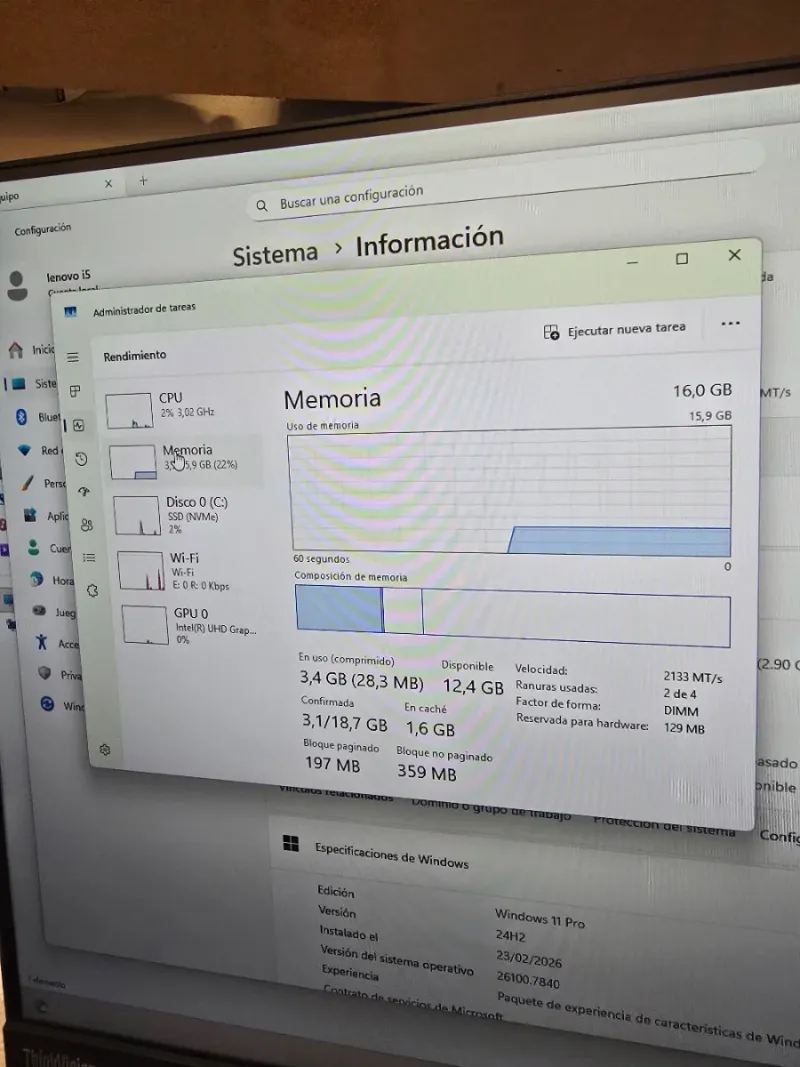Screen dimensions: 800x1067
Task: Click the Disco 0 mini graph thumbnail
Action: pos(137,515)
